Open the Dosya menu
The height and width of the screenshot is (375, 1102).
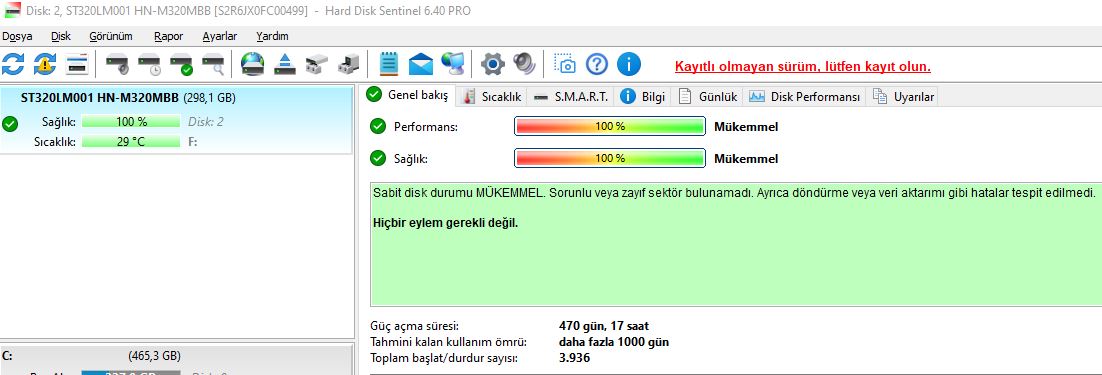point(17,37)
